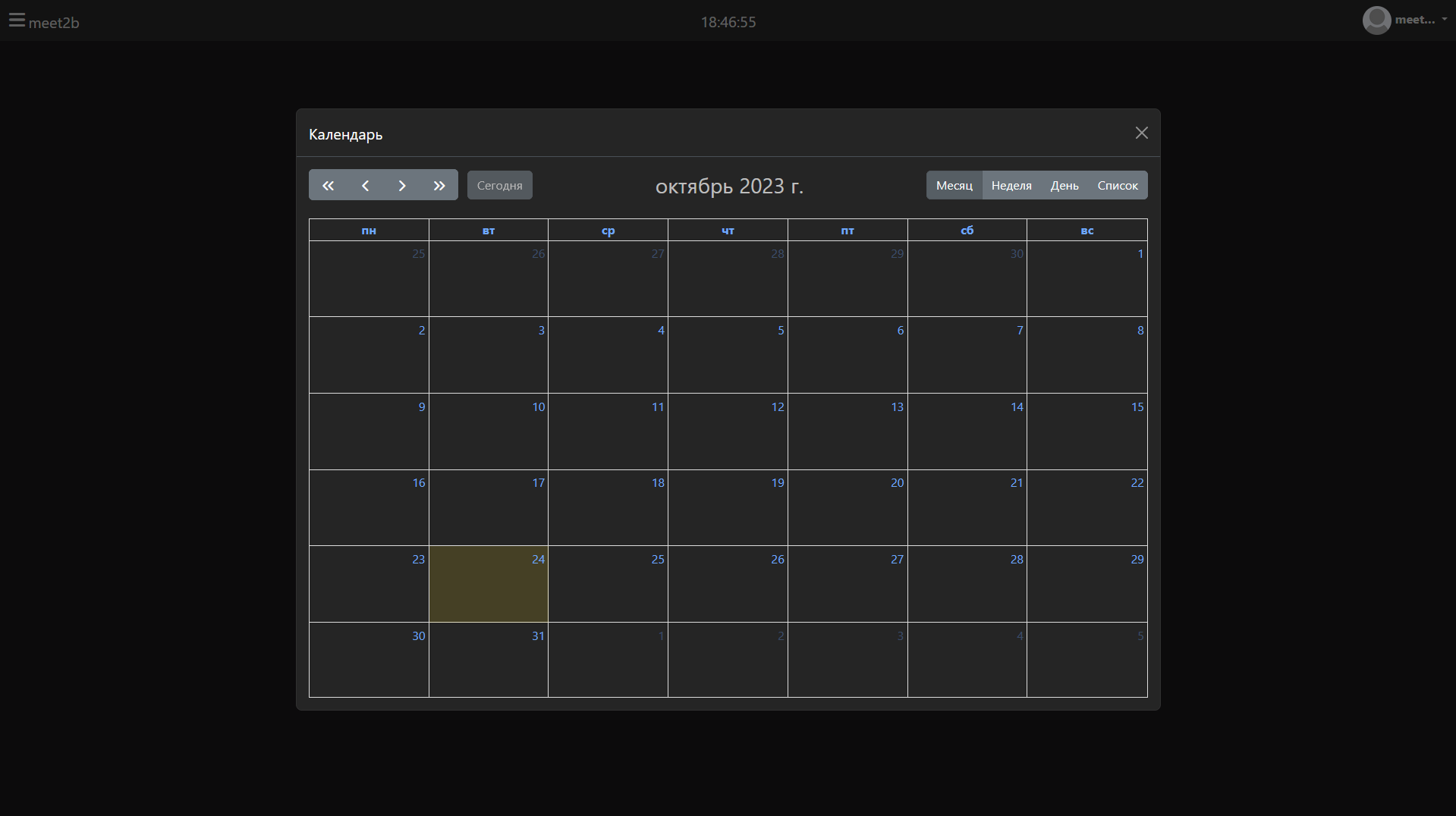This screenshot has width=1456, height=816.
Task: Switch to Месяц view
Action: pos(954,186)
